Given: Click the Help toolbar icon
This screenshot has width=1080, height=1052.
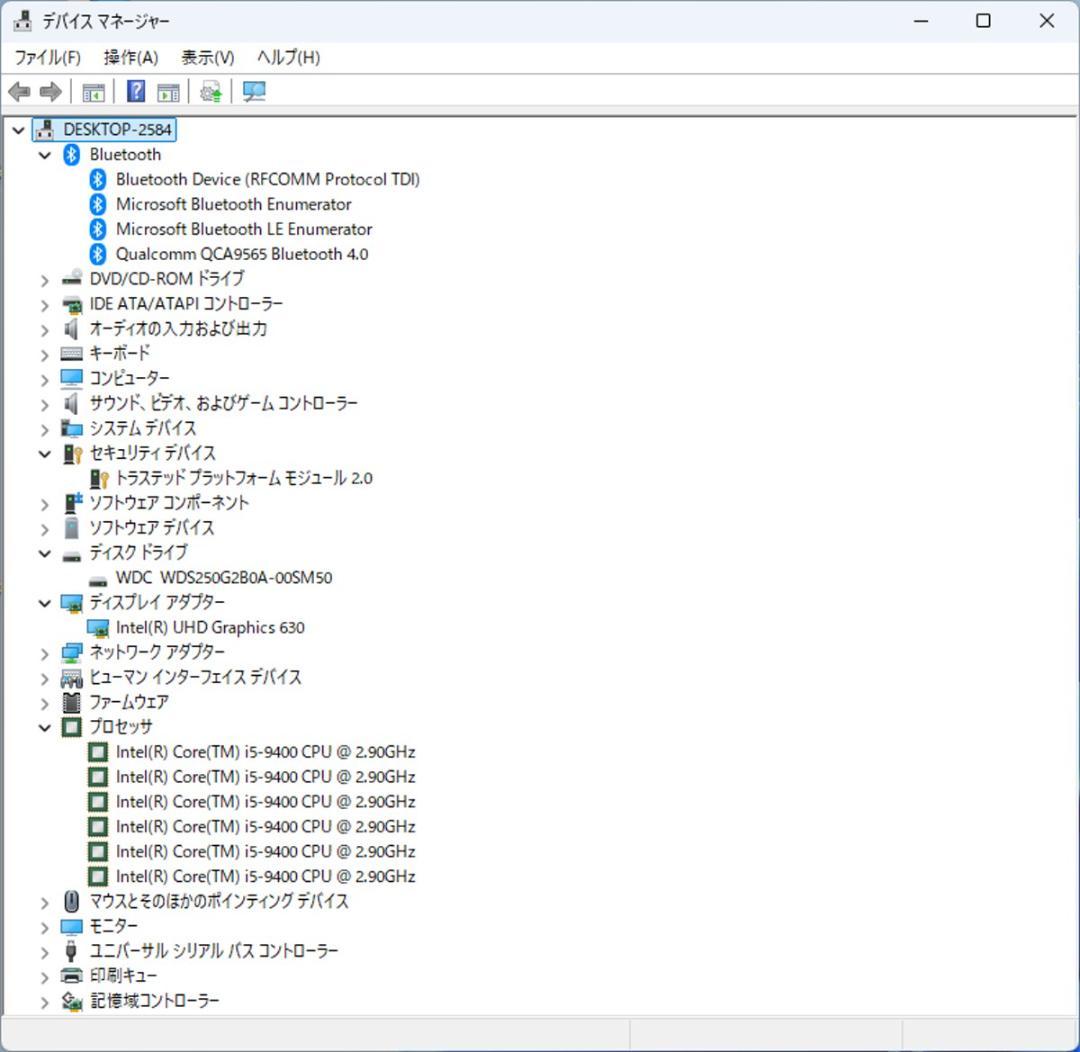Looking at the screenshot, I should [x=135, y=91].
